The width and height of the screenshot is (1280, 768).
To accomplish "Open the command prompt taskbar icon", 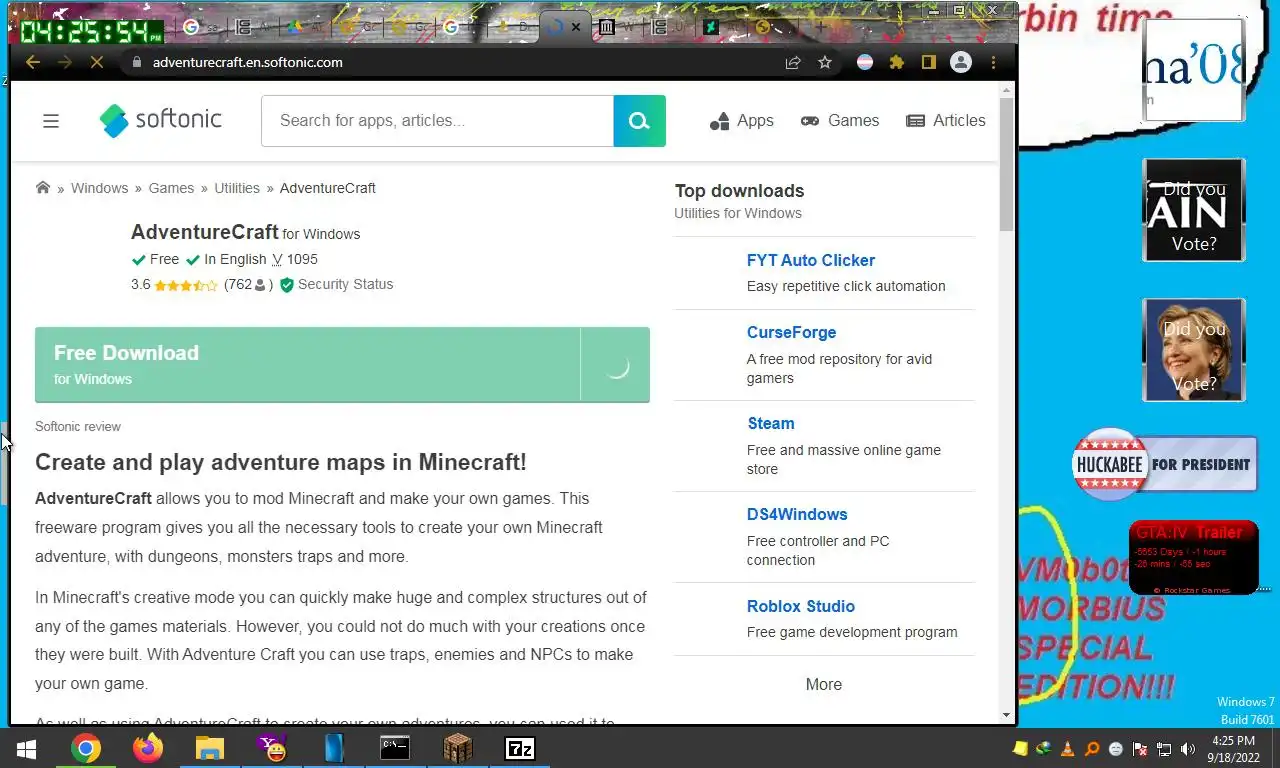I will [395, 748].
